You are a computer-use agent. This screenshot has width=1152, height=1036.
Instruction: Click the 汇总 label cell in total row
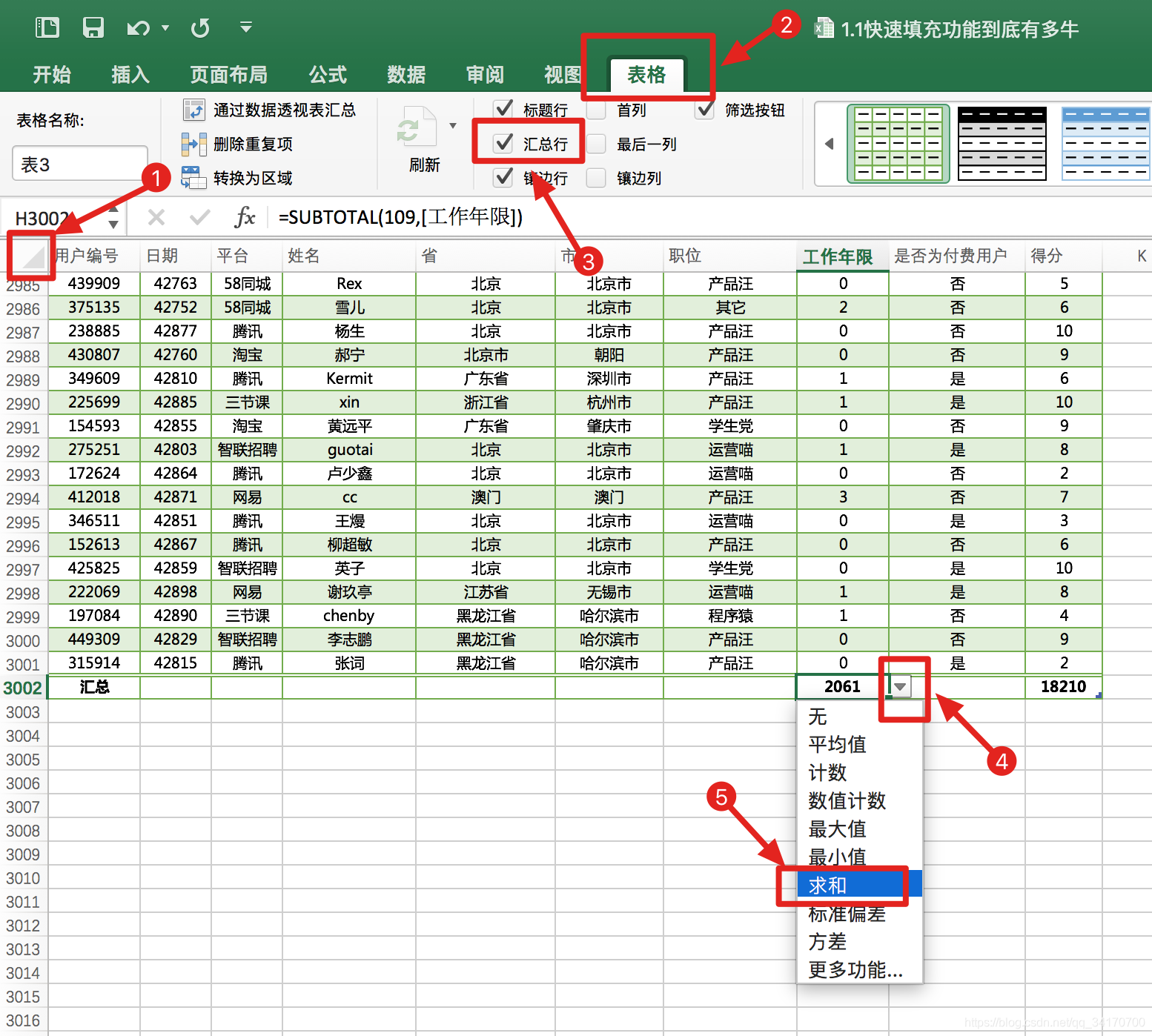pos(94,686)
